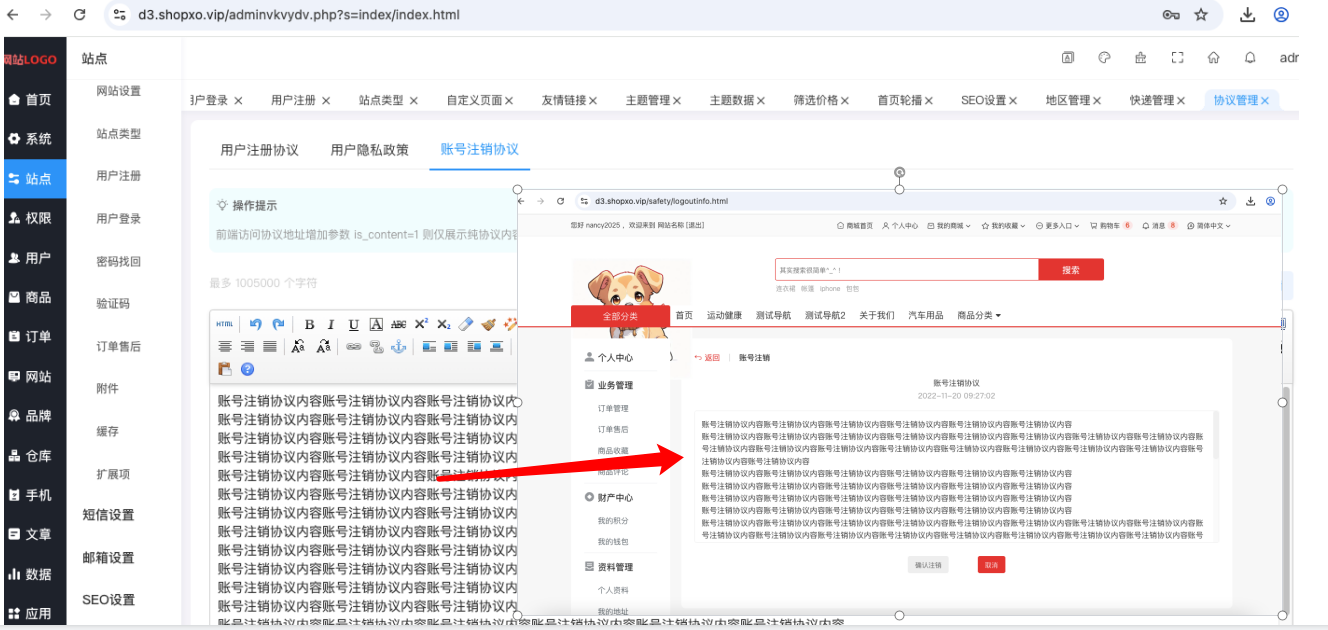Open 短信设置 in the submenu

(x=108, y=515)
